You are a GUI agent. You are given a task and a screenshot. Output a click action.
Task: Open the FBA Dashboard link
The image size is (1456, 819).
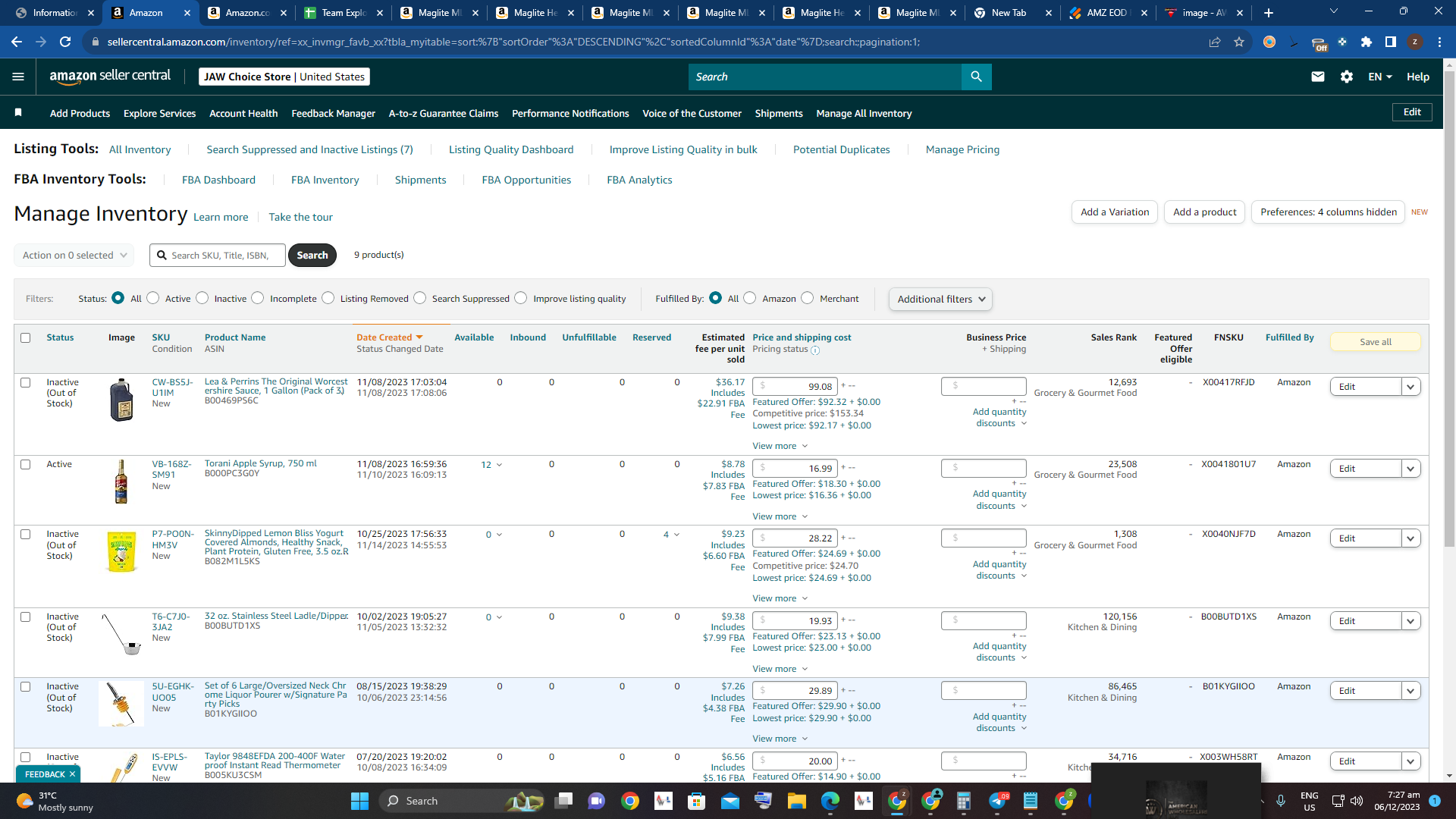click(218, 180)
